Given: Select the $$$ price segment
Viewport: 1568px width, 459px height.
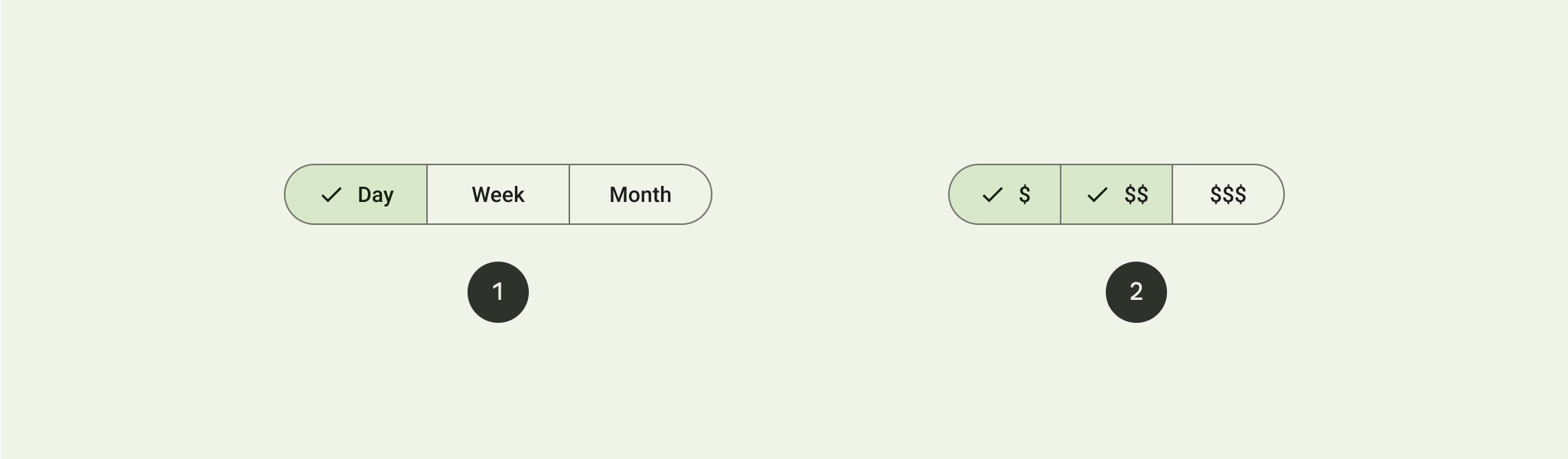Looking at the screenshot, I should 1228,194.
